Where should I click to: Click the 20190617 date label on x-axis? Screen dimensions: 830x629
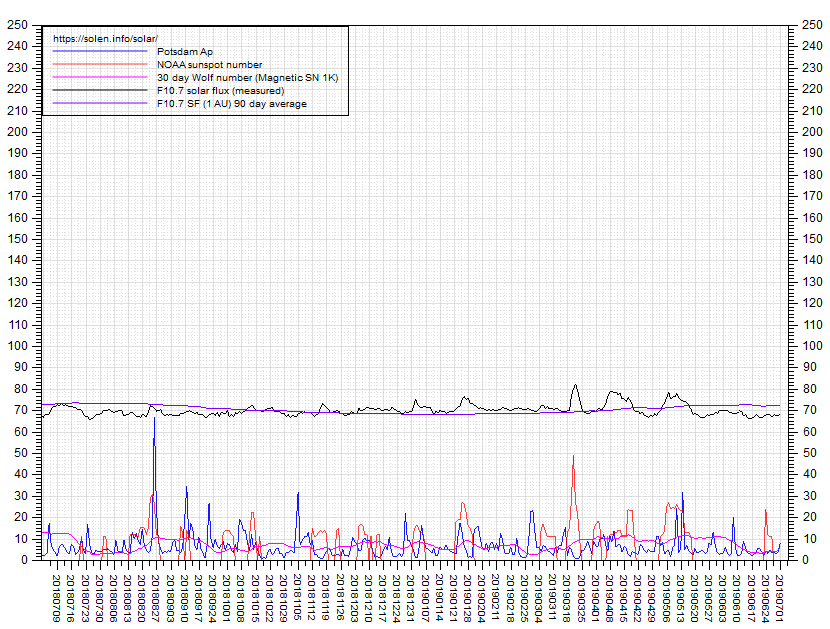[x=750, y=598]
